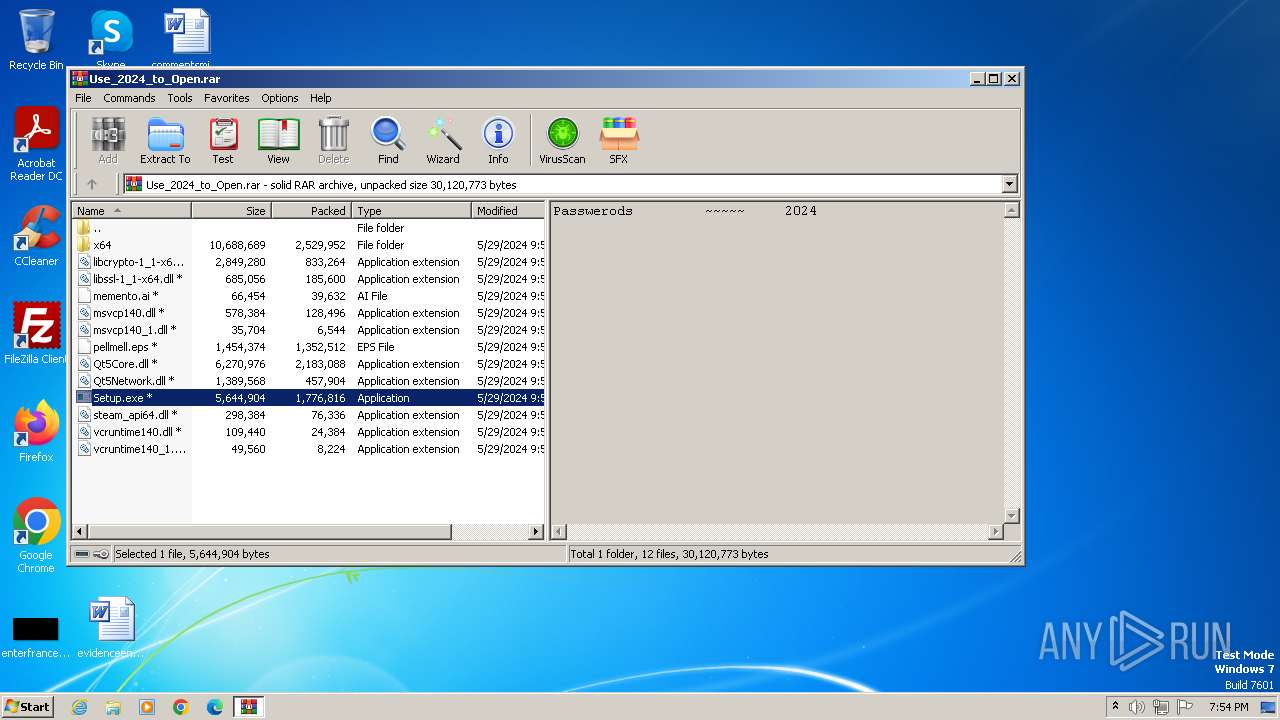Open Edge from the taskbar

pos(215,707)
